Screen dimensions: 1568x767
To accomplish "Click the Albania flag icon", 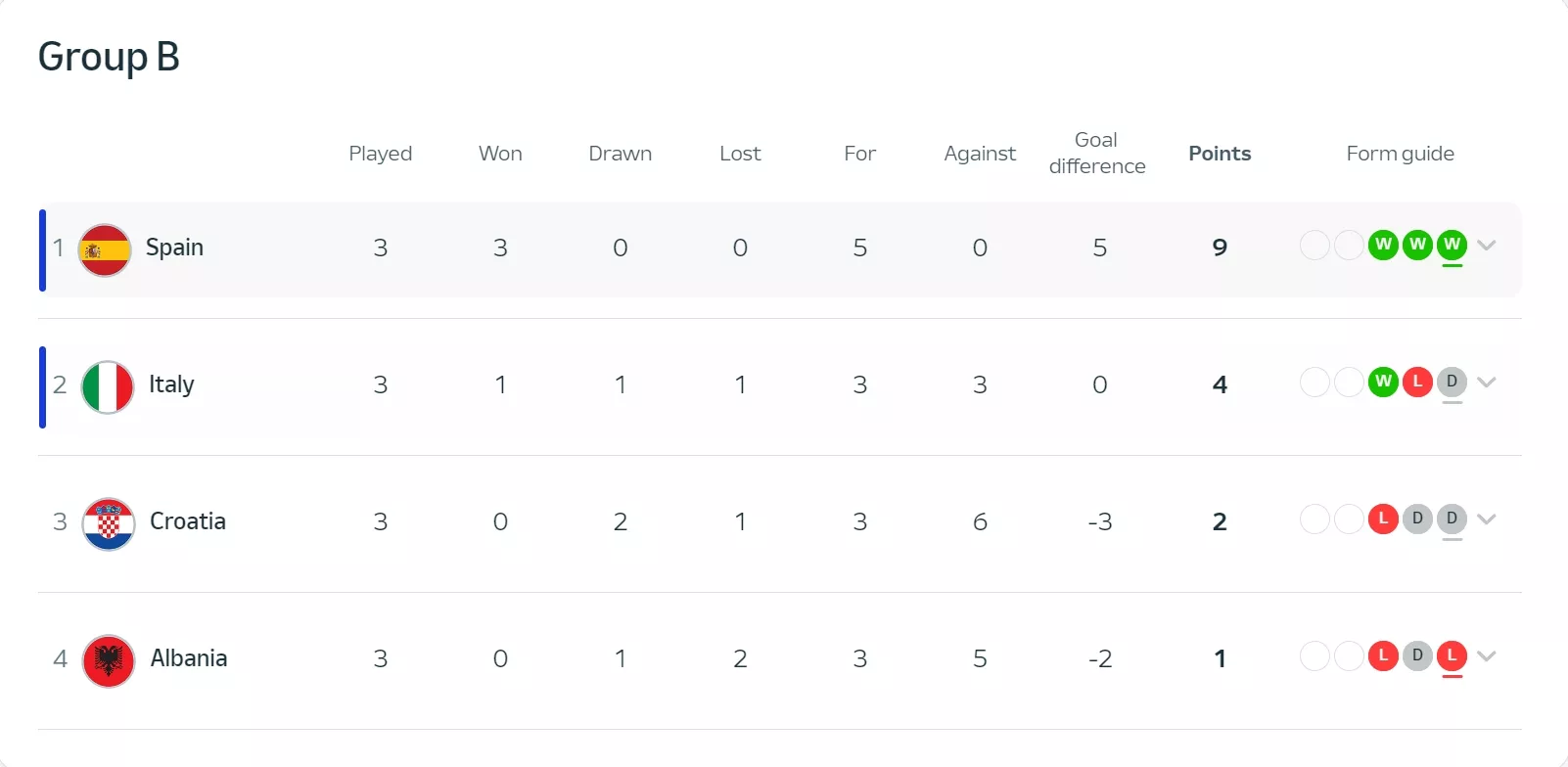I will coord(108,660).
